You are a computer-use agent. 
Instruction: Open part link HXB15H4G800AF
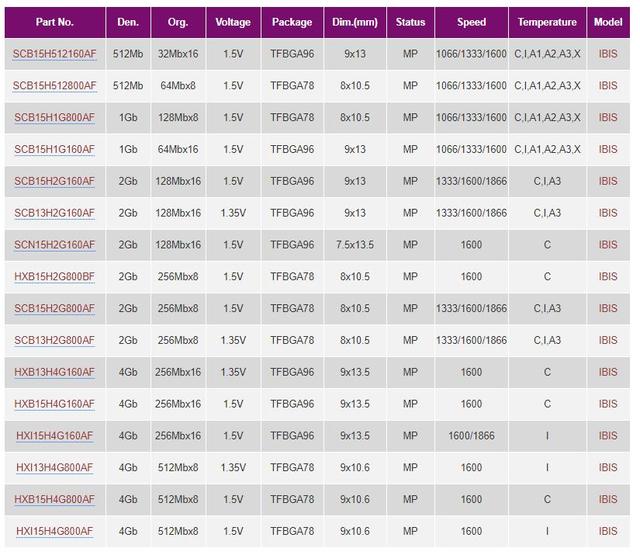[x=55, y=500]
